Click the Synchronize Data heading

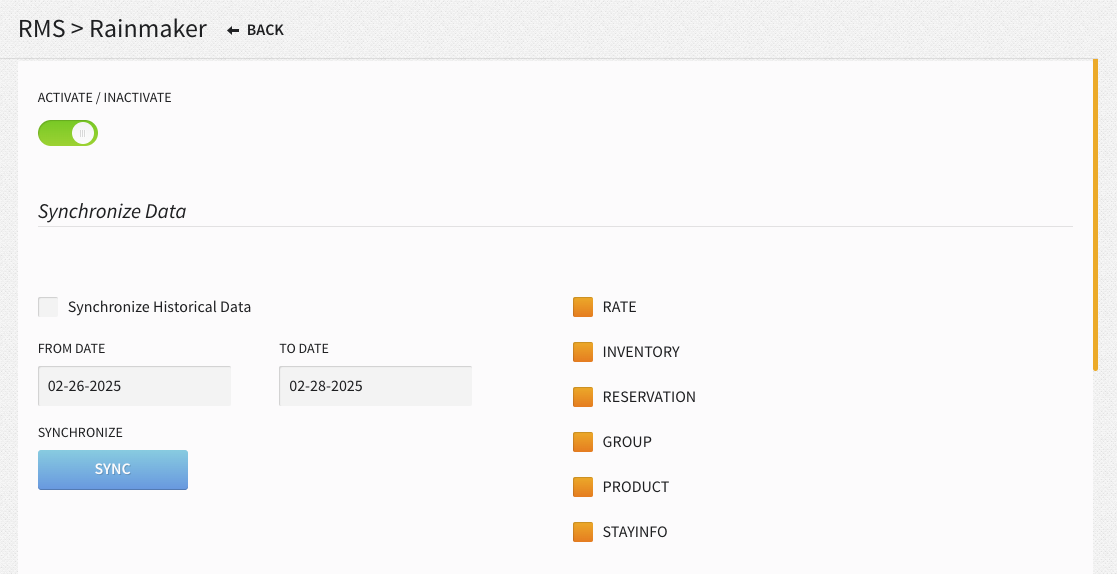click(112, 212)
